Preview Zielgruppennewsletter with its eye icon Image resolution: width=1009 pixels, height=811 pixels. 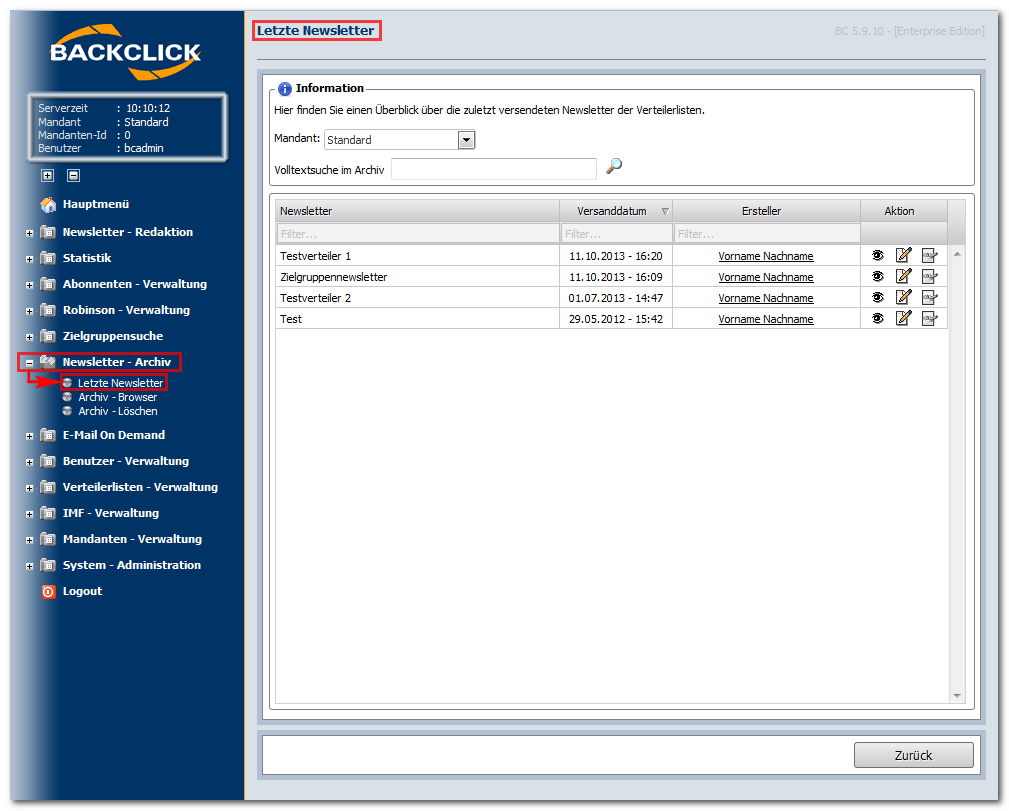click(878, 277)
